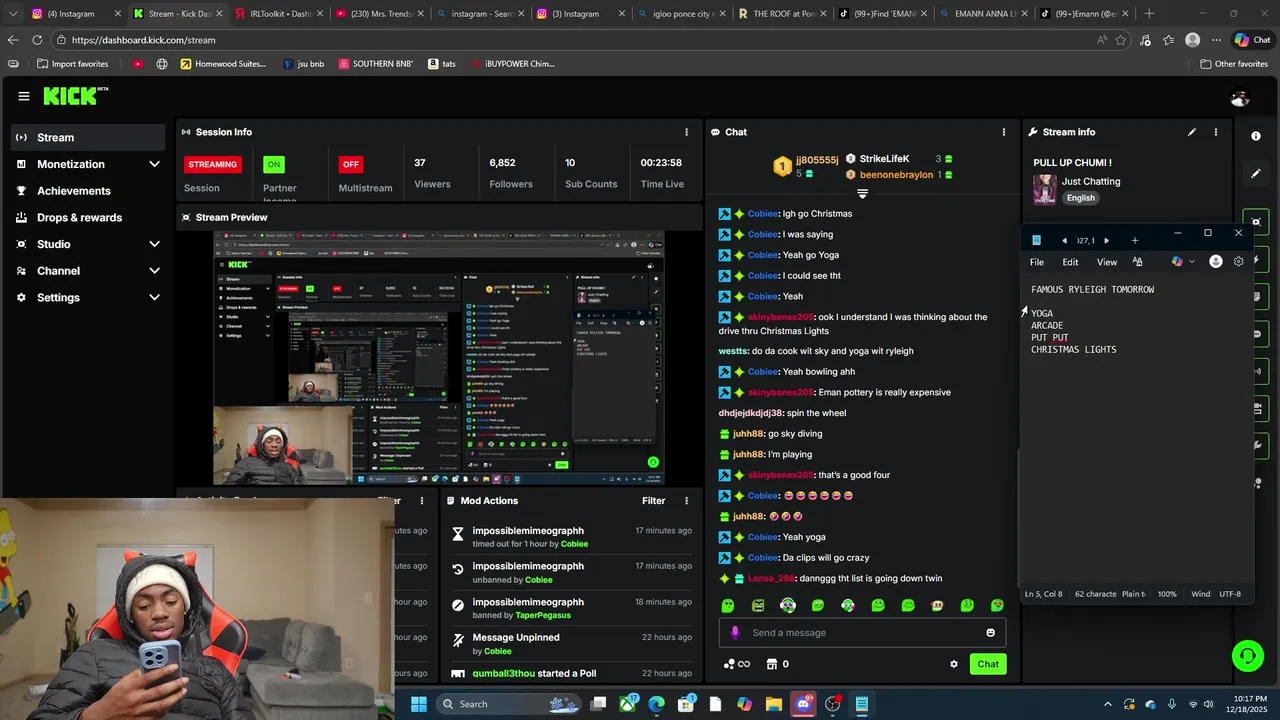Click the Send a message input
This screenshot has width=1280, height=720.
tap(863, 632)
